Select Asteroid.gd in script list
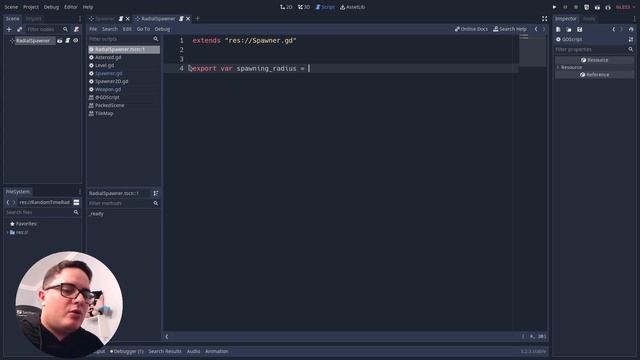The height and width of the screenshot is (360, 640). click(x=108, y=58)
